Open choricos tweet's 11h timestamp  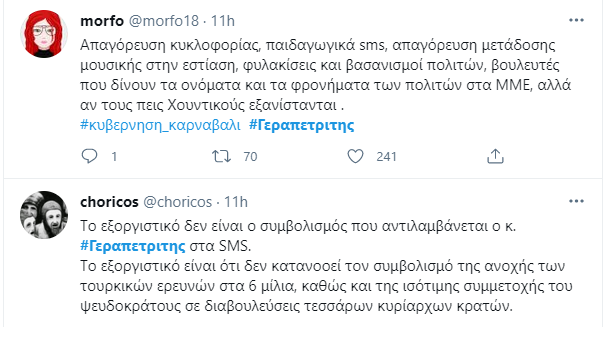pos(236,202)
